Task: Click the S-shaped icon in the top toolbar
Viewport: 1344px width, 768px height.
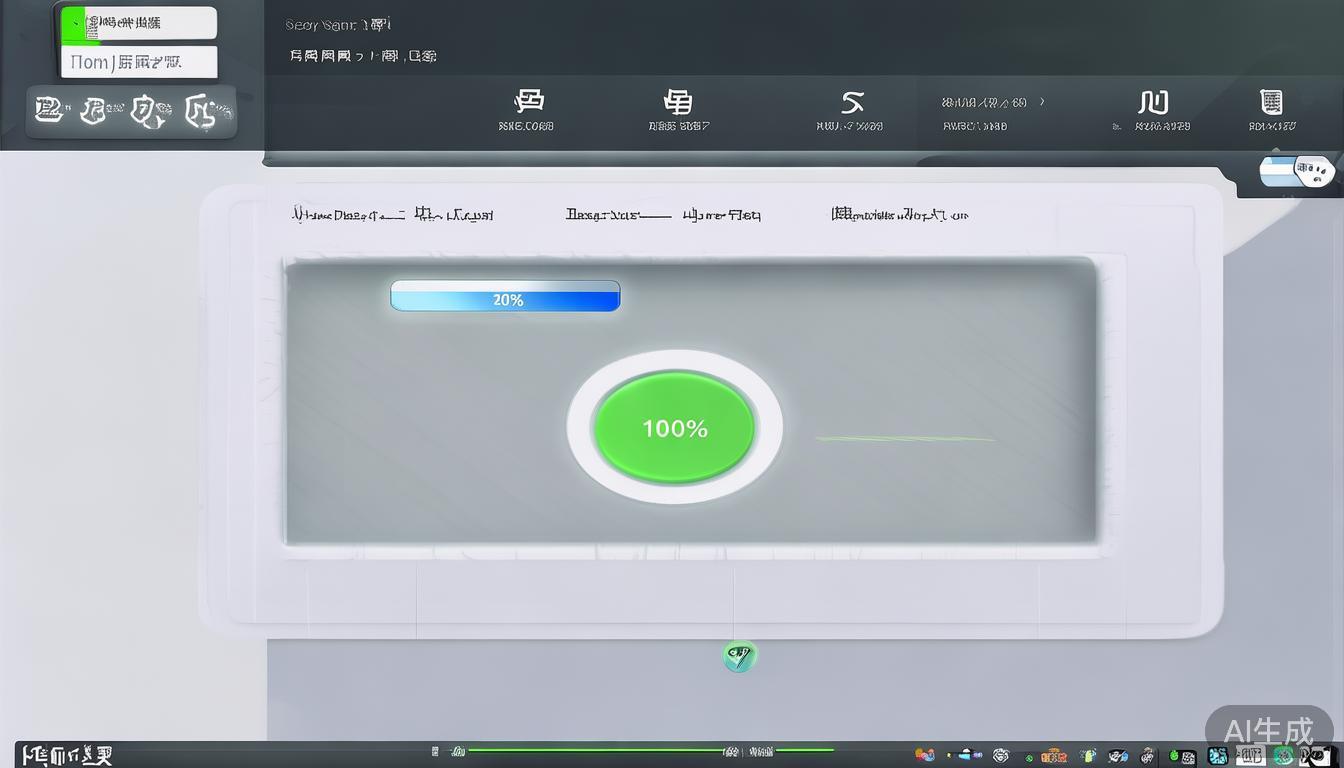Action: (852, 101)
